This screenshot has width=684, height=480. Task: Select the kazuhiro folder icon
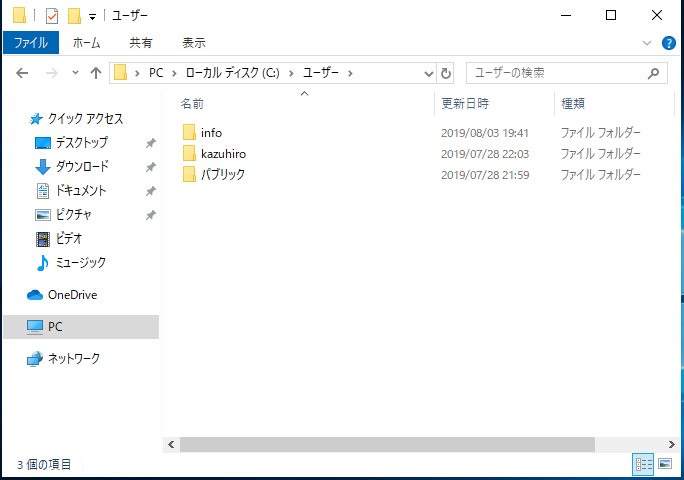click(189, 154)
